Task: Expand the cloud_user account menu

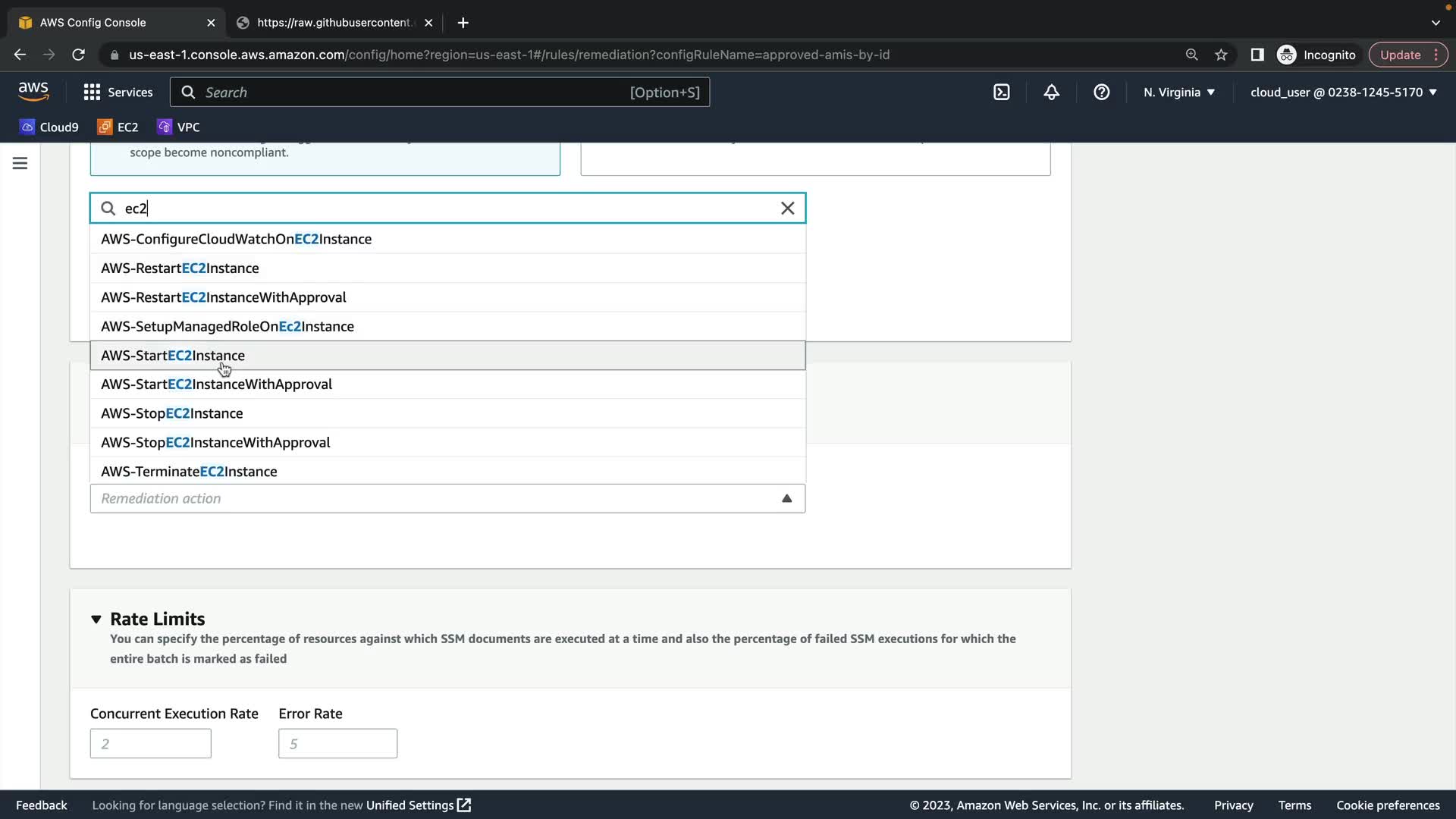Action: [1343, 92]
